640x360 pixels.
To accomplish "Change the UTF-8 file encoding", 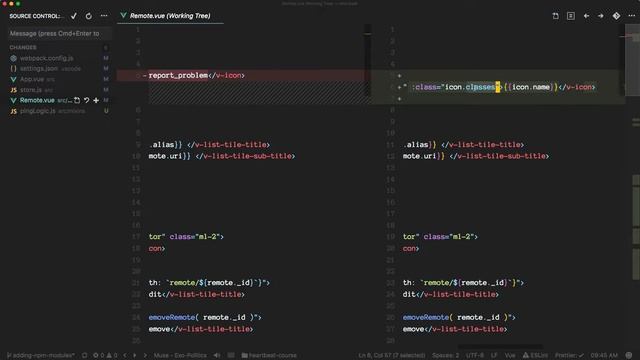I will coord(475,356).
